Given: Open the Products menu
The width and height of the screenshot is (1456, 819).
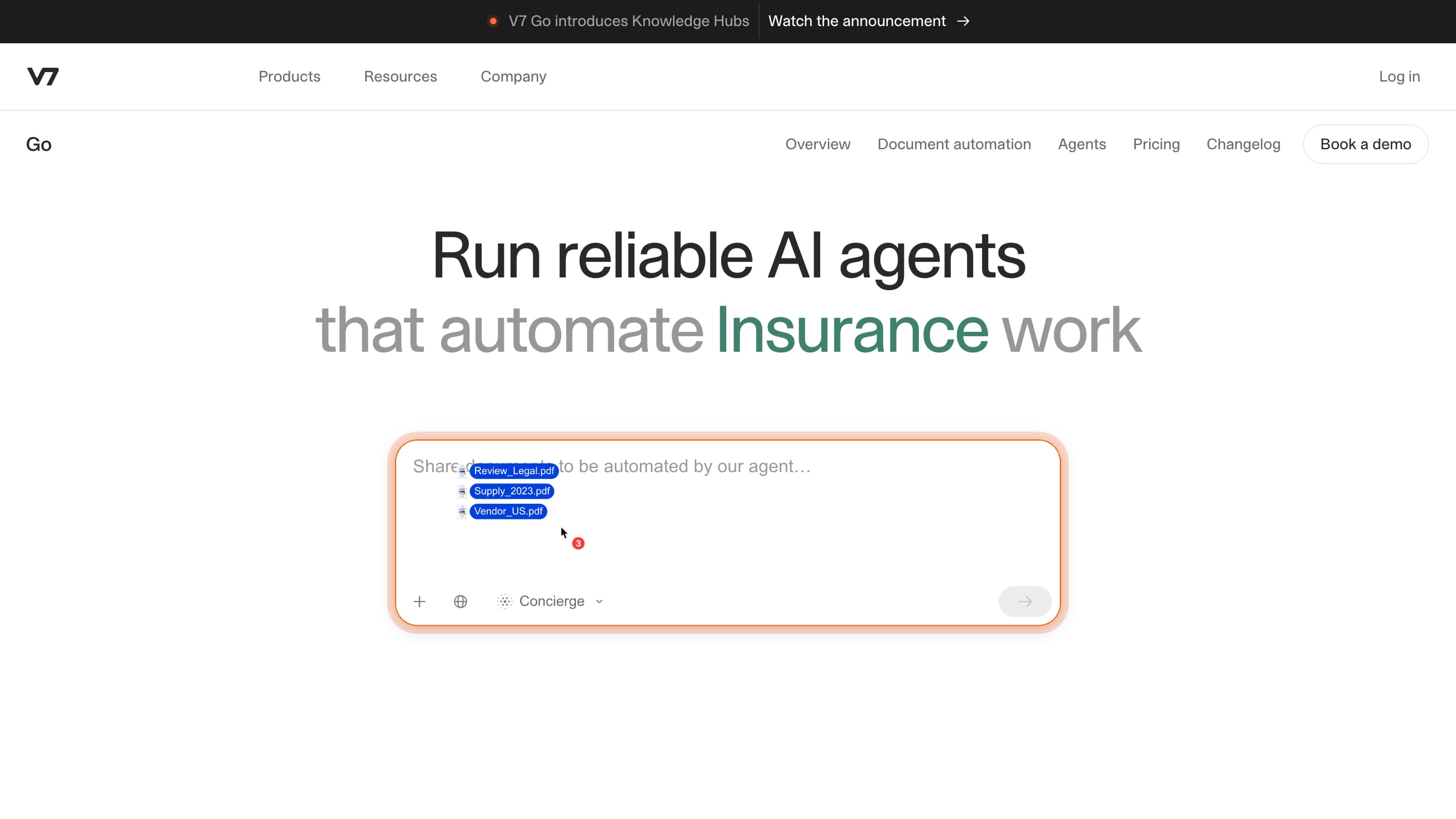Looking at the screenshot, I should point(290,77).
